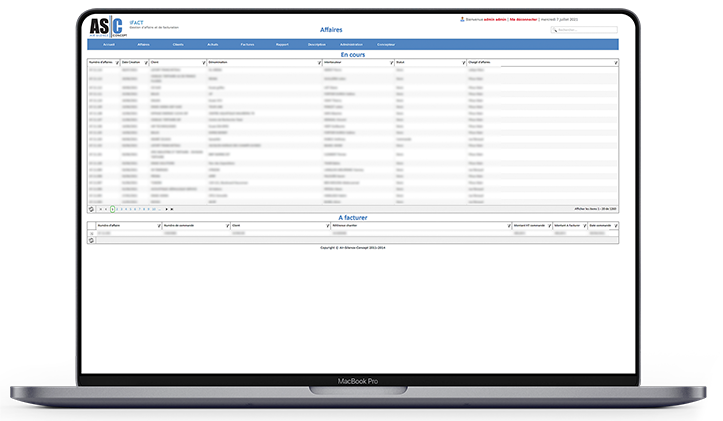Open the Accueil menu item
The image size is (723, 421).
pyautogui.click(x=109, y=45)
